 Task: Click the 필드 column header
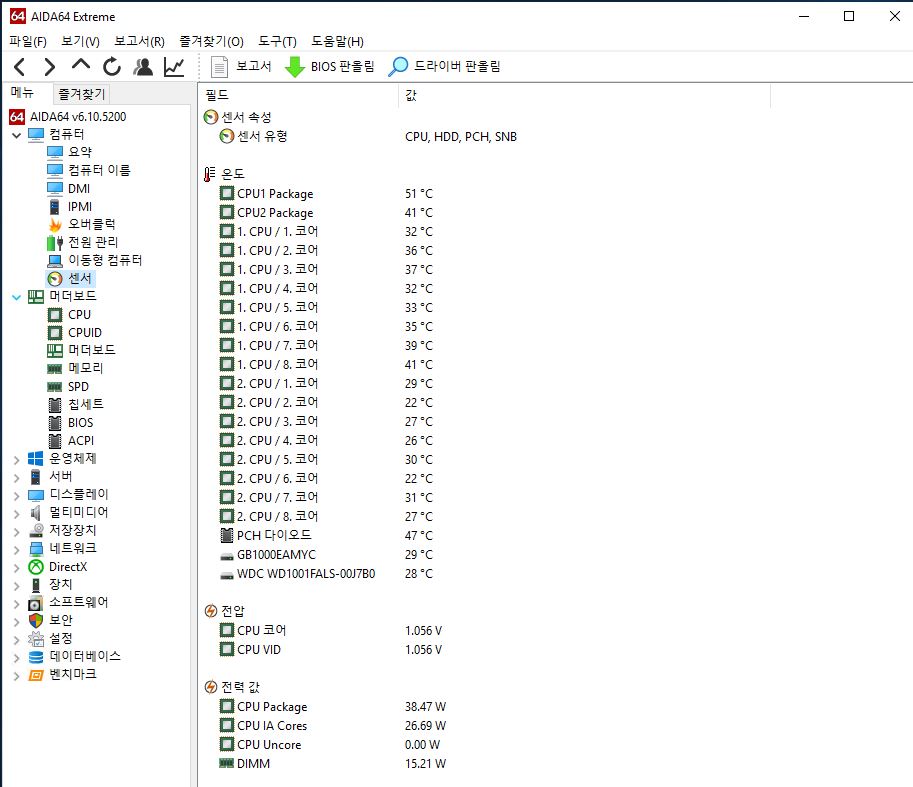(x=298, y=95)
